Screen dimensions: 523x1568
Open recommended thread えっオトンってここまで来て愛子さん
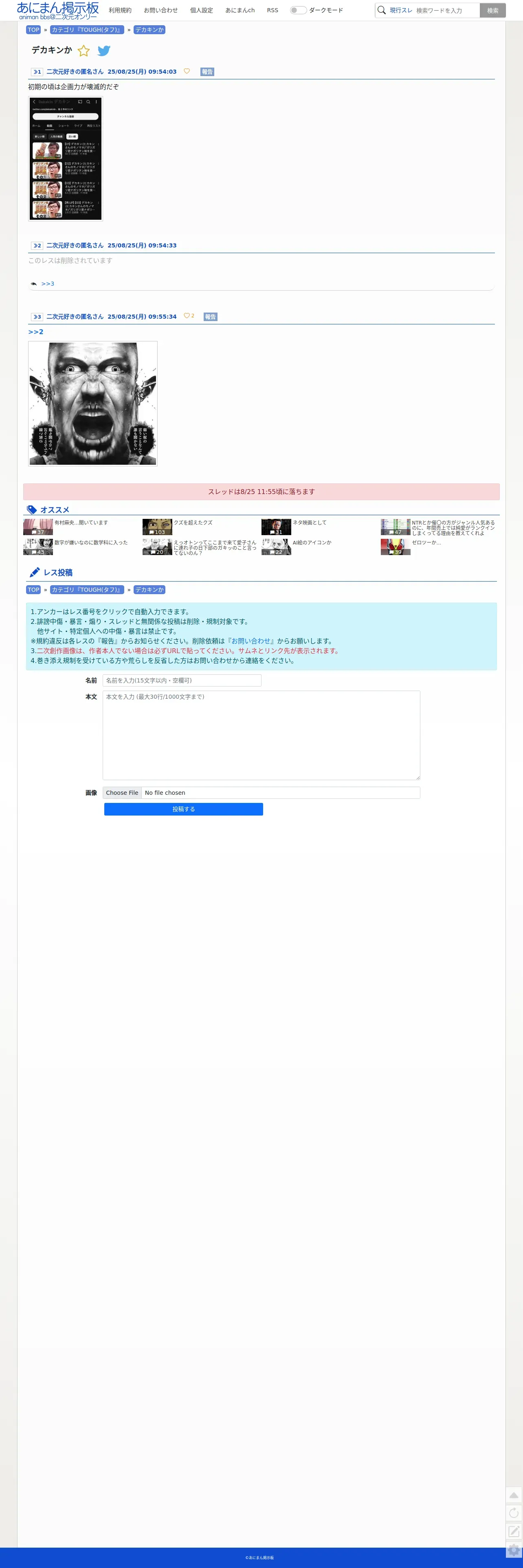(x=215, y=548)
